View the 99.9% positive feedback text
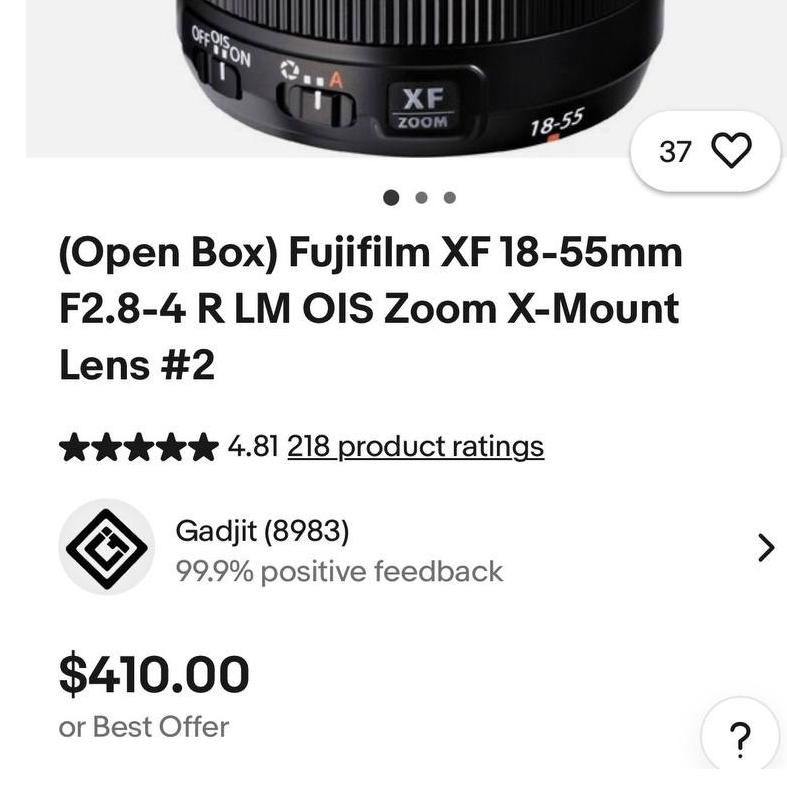The width and height of the screenshot is (787, 787). click(339, 571)
